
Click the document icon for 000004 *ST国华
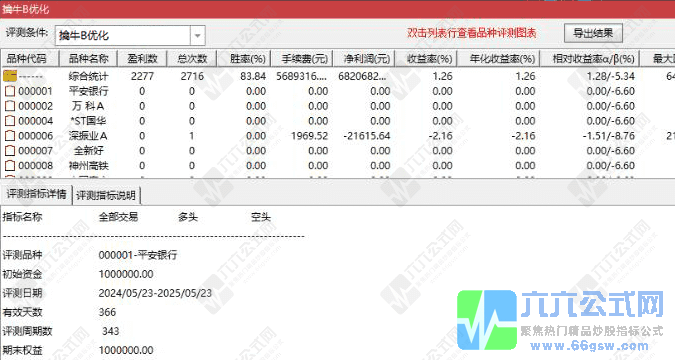10,121
